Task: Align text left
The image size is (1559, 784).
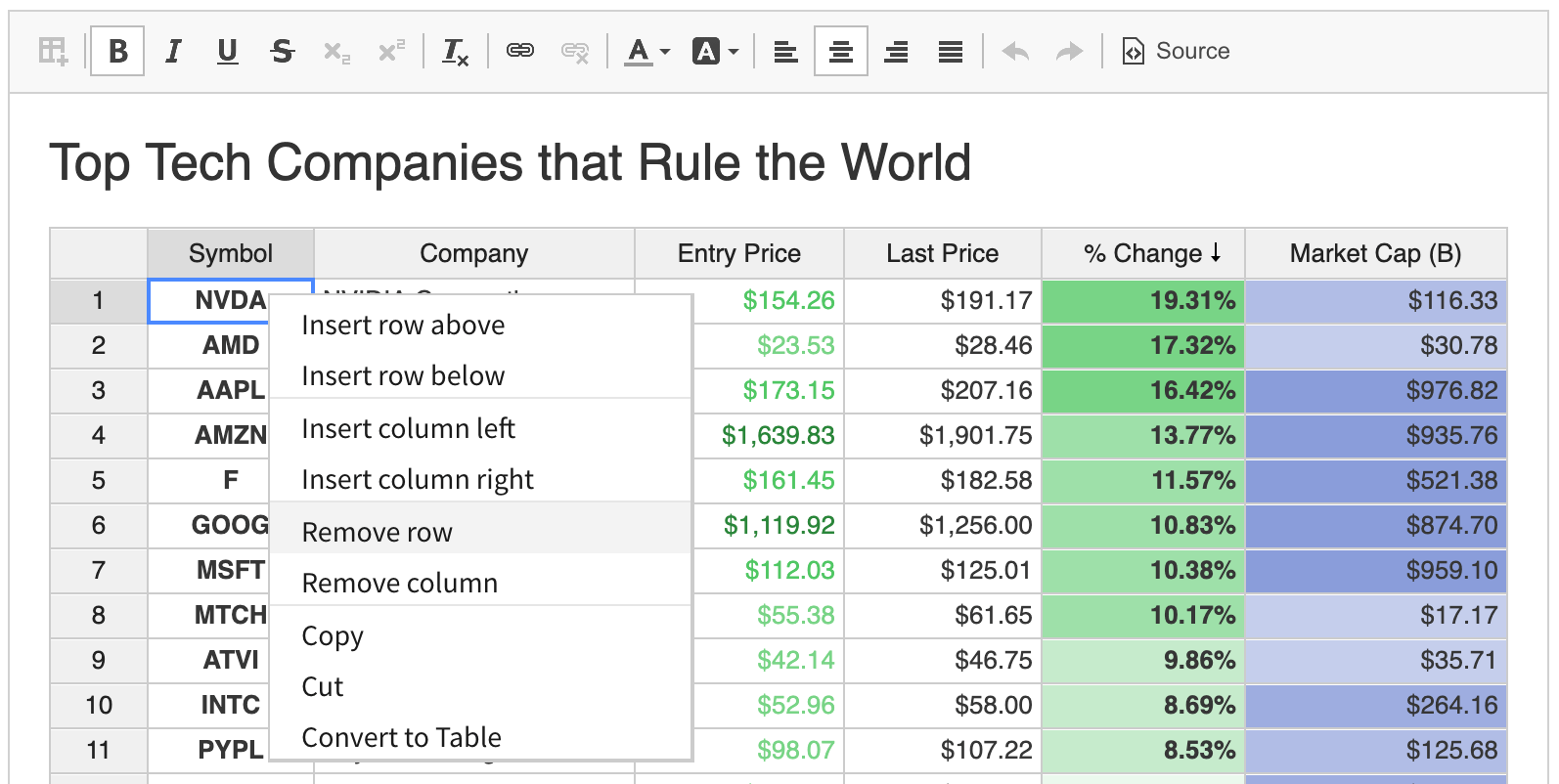Action: 785,51
